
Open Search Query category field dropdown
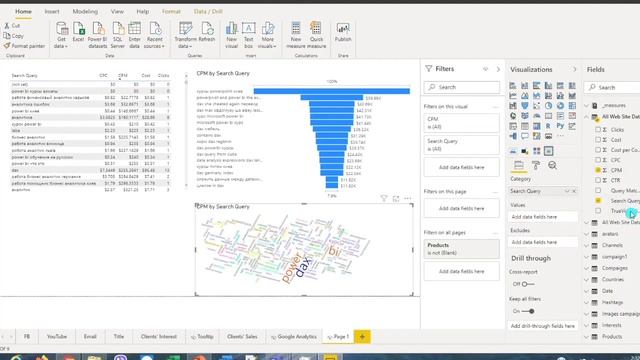[x=567, y=191]
